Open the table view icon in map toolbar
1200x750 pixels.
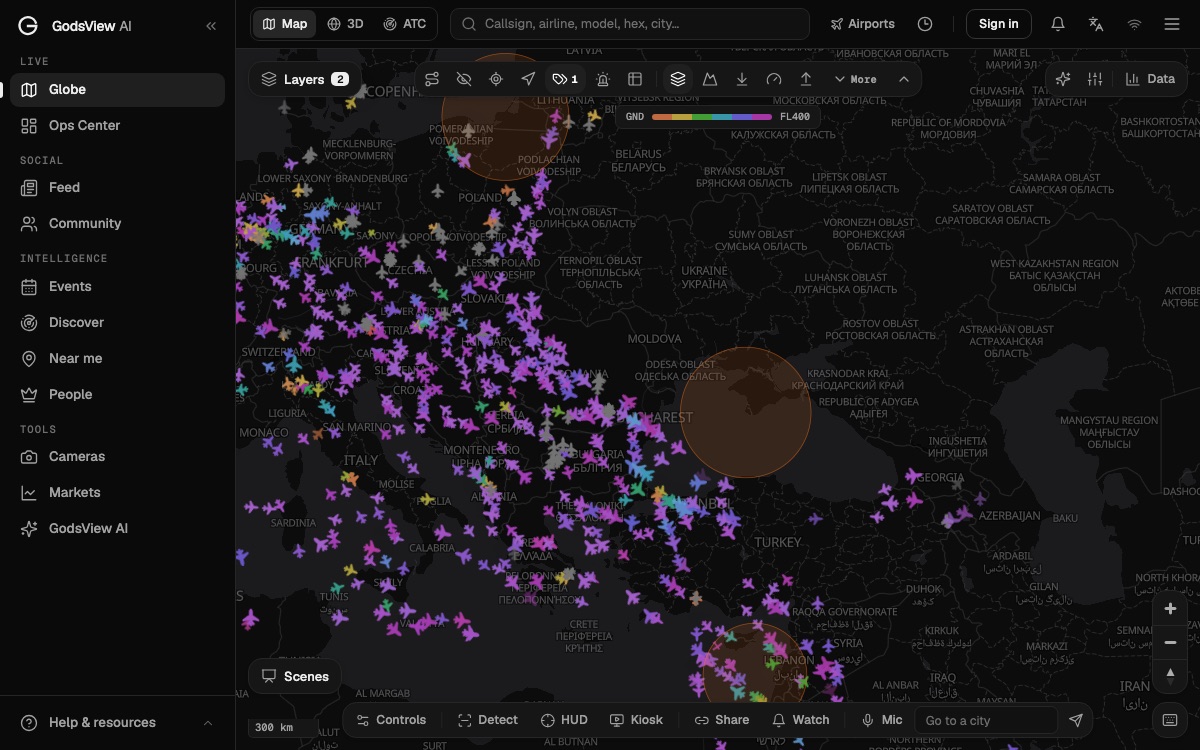(635, 79)
